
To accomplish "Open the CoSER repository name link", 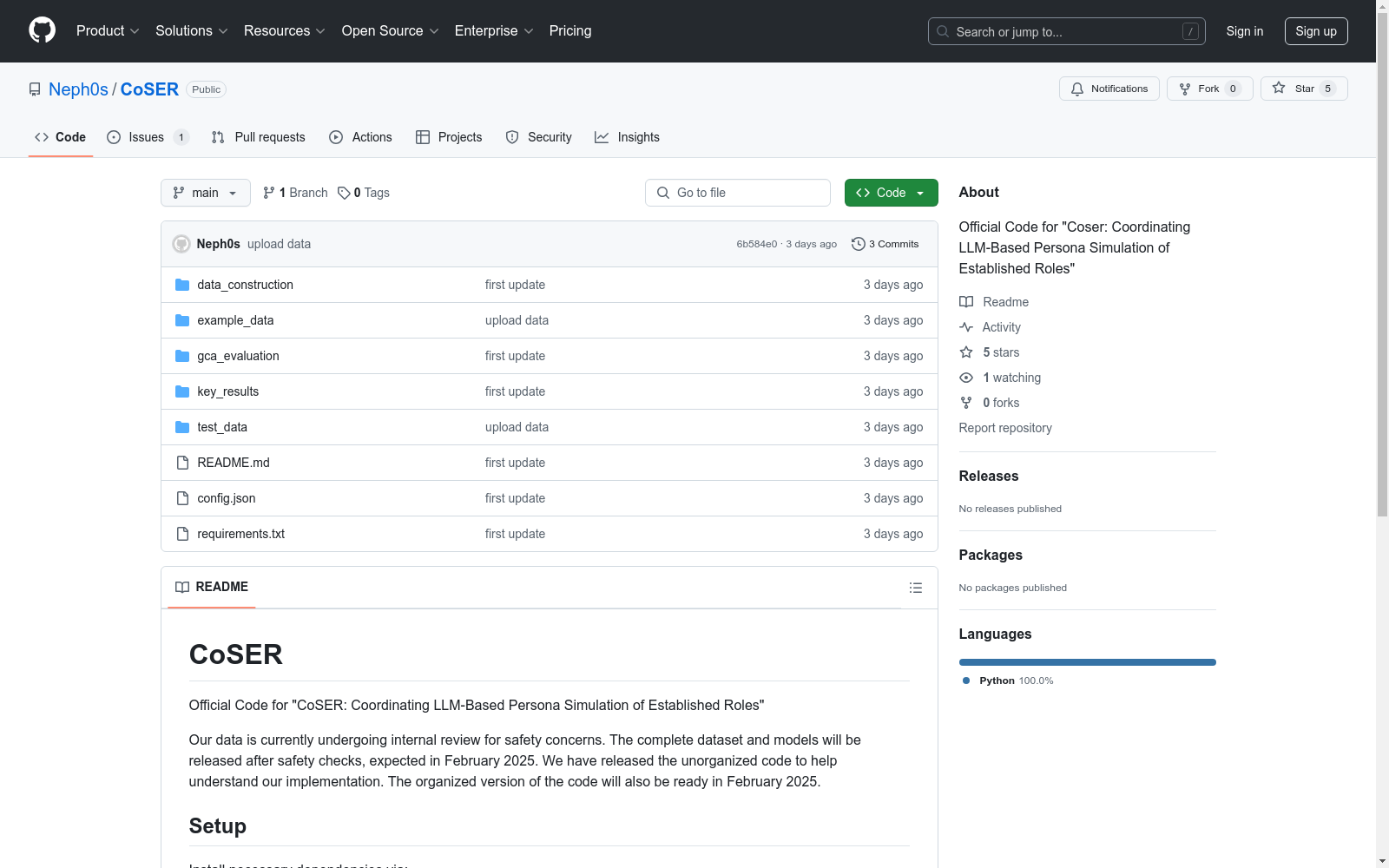I will pyautogui.click(x=149, y=89).
